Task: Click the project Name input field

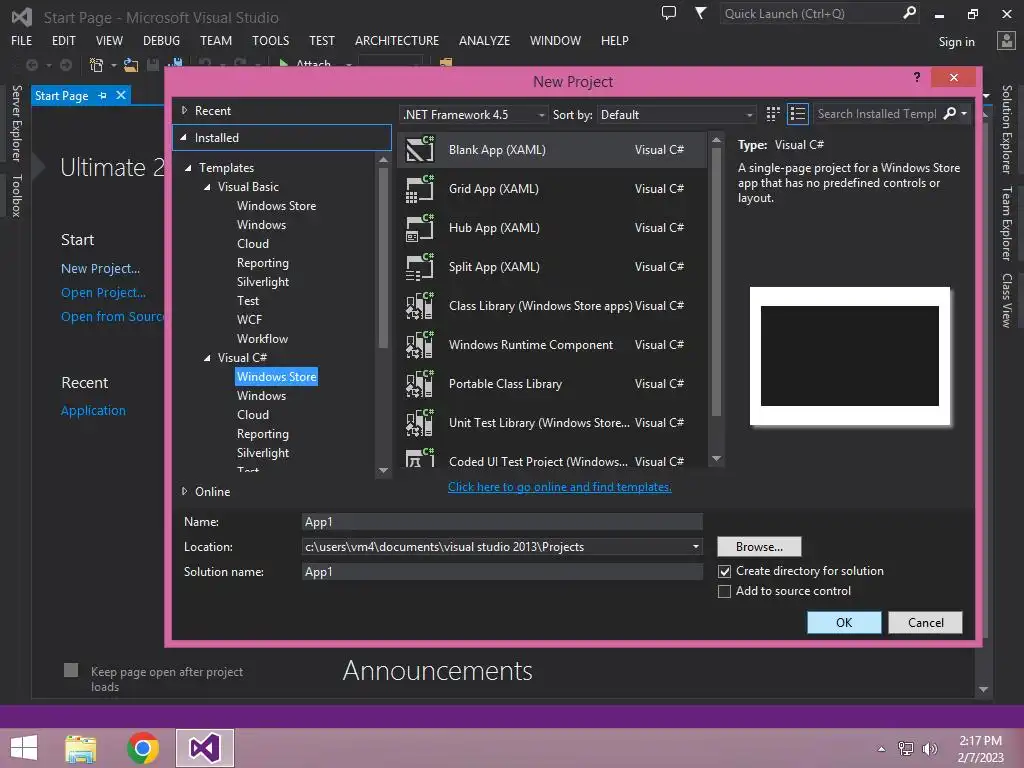Action: coord(502,522)
